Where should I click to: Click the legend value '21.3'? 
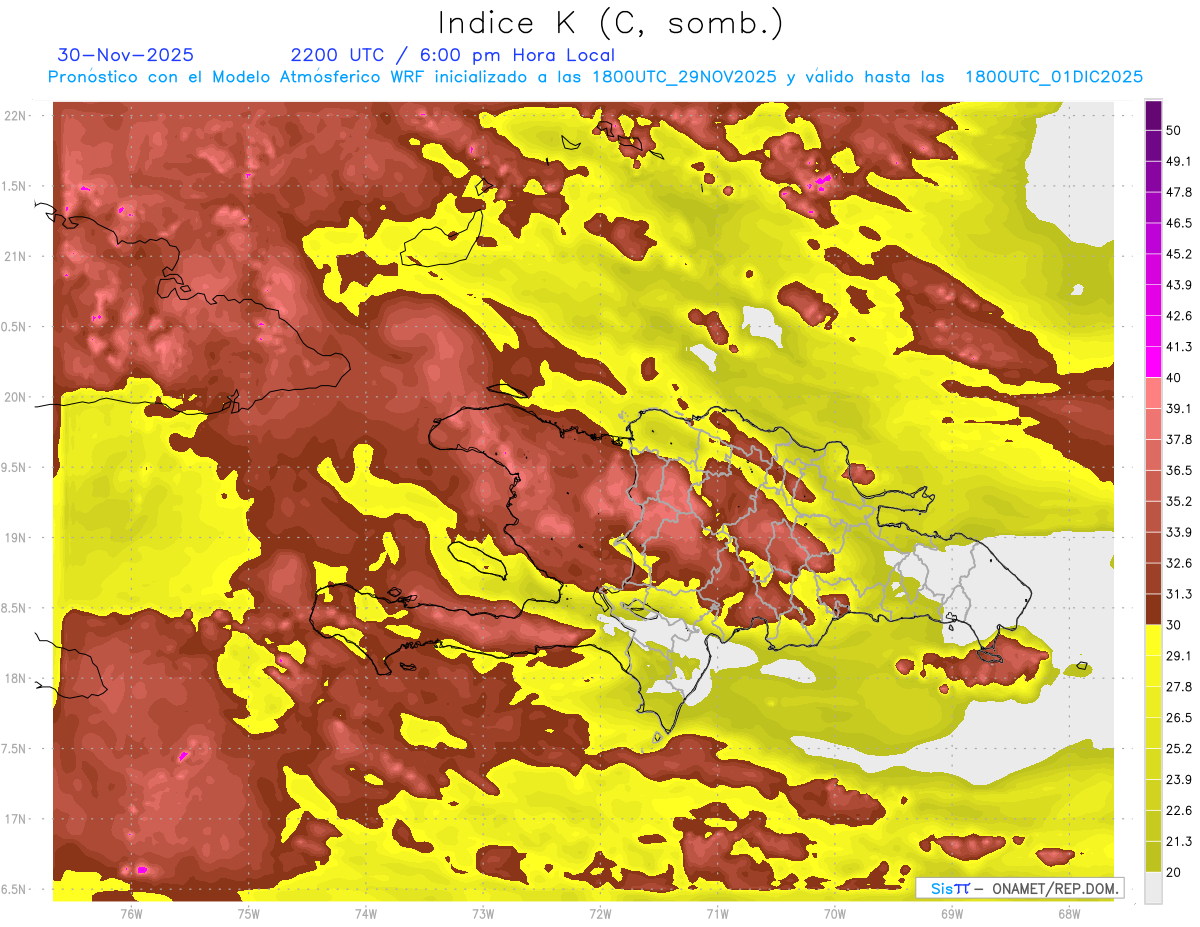tap(1179, 841)
